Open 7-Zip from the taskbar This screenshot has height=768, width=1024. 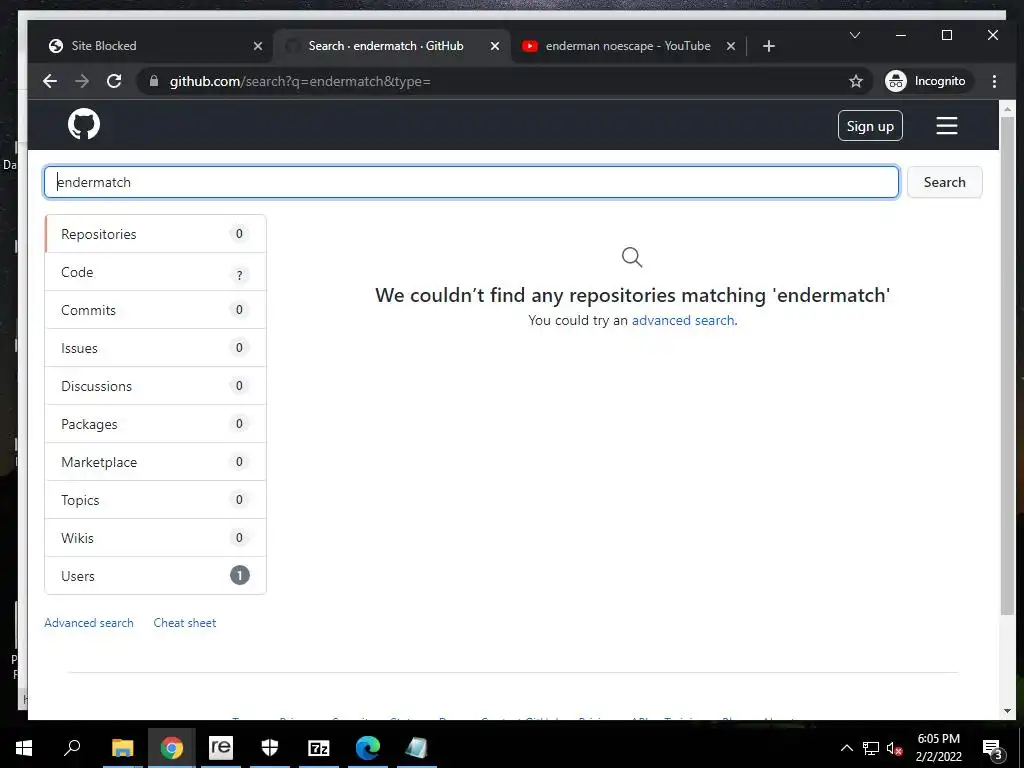coord(319,748)
